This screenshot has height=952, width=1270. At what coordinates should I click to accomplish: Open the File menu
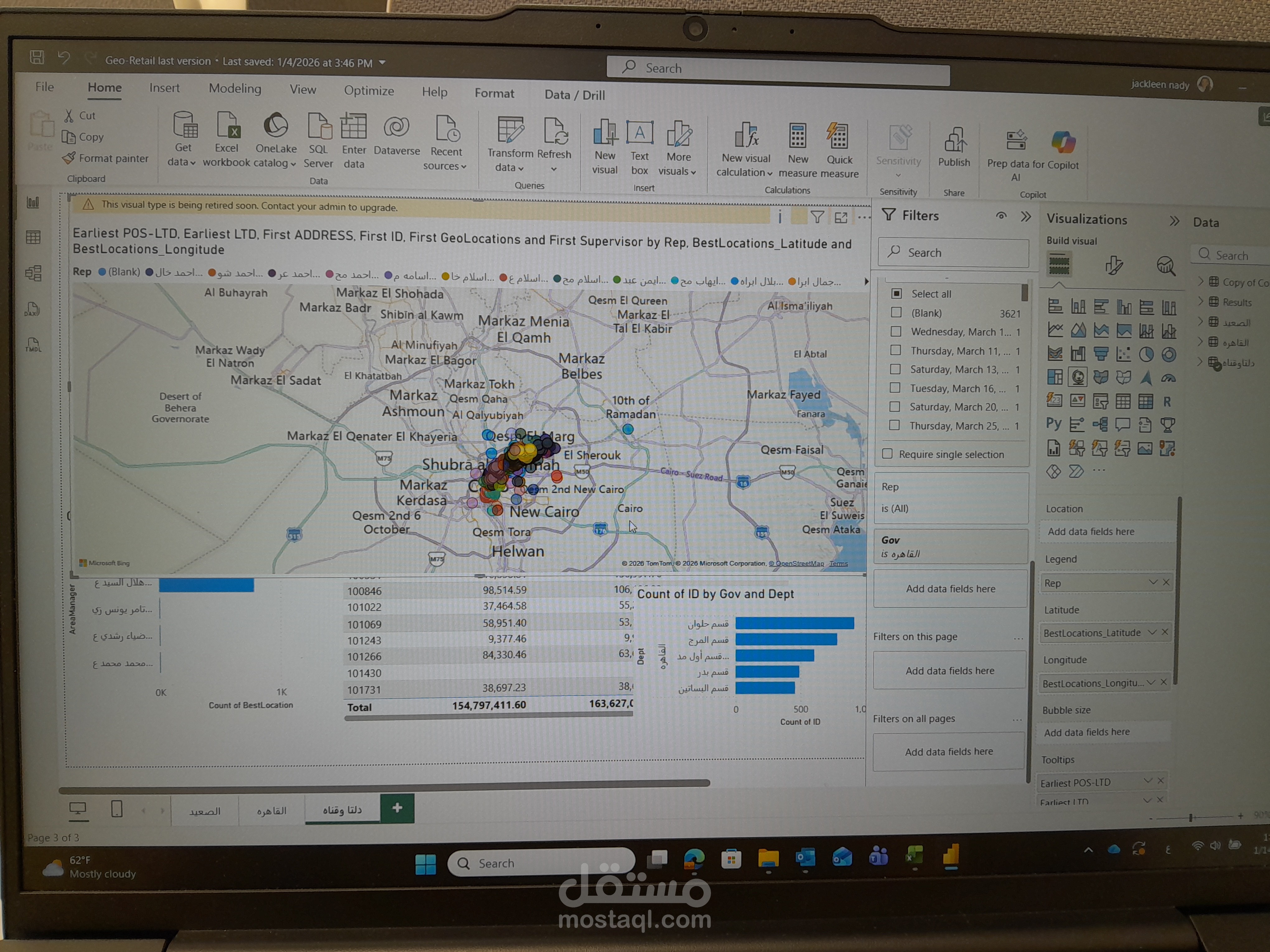coord(45,87)
